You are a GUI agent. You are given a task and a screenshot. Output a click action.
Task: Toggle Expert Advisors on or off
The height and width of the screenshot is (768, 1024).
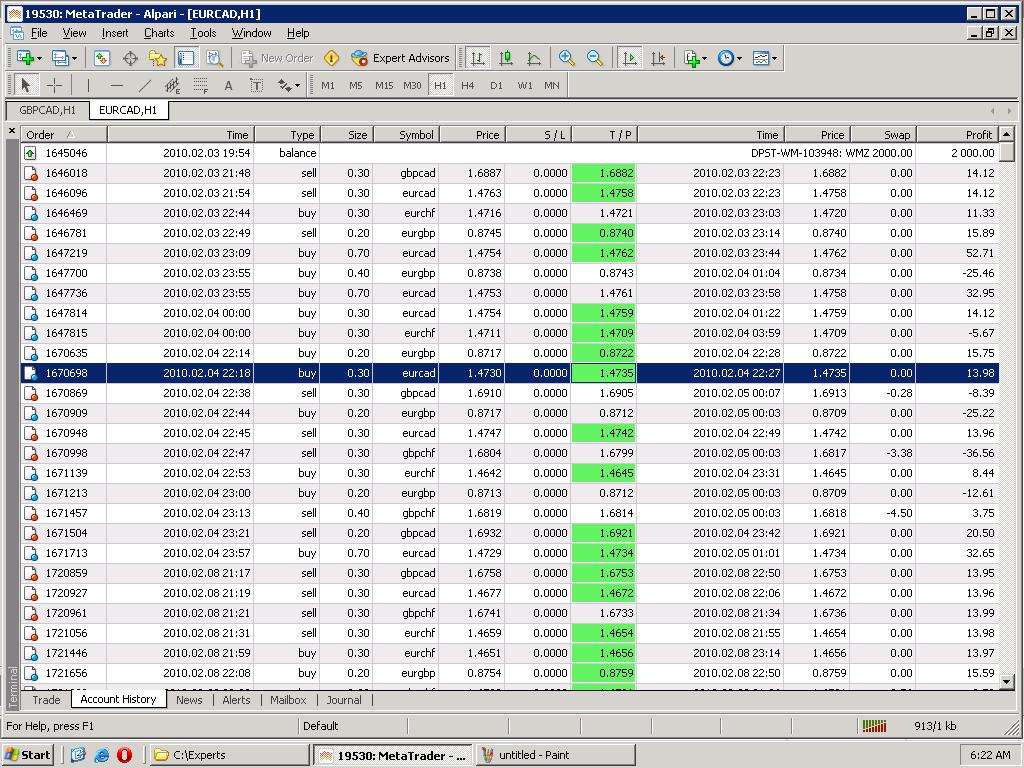click(400, 58)
